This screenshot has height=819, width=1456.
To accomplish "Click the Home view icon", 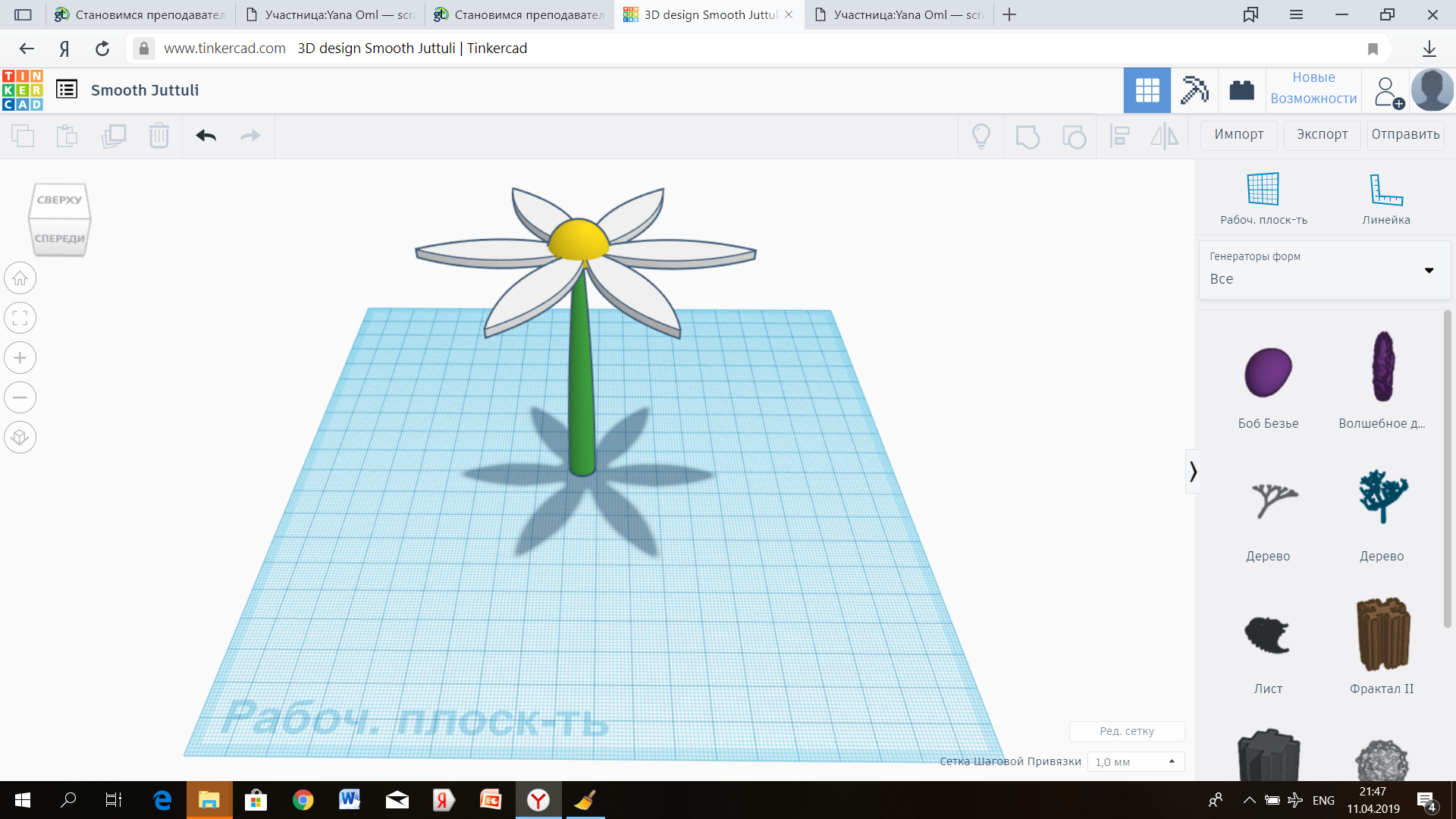I will [x=20, y=278].
